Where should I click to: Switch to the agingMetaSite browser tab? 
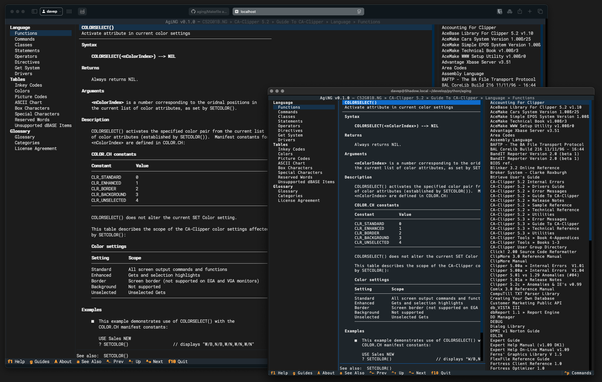pyautogui.click(x=209, y=12)
